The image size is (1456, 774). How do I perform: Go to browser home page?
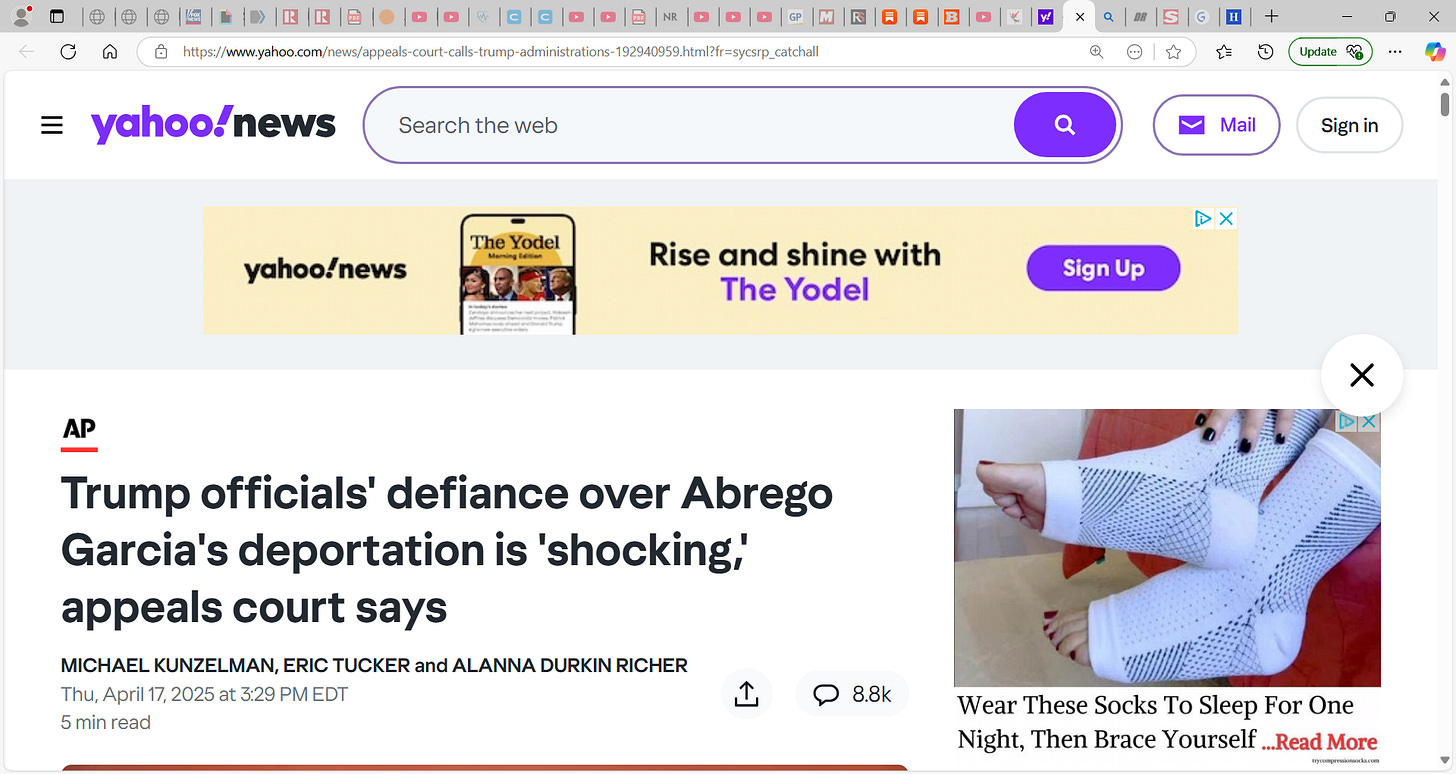(109, 52)
